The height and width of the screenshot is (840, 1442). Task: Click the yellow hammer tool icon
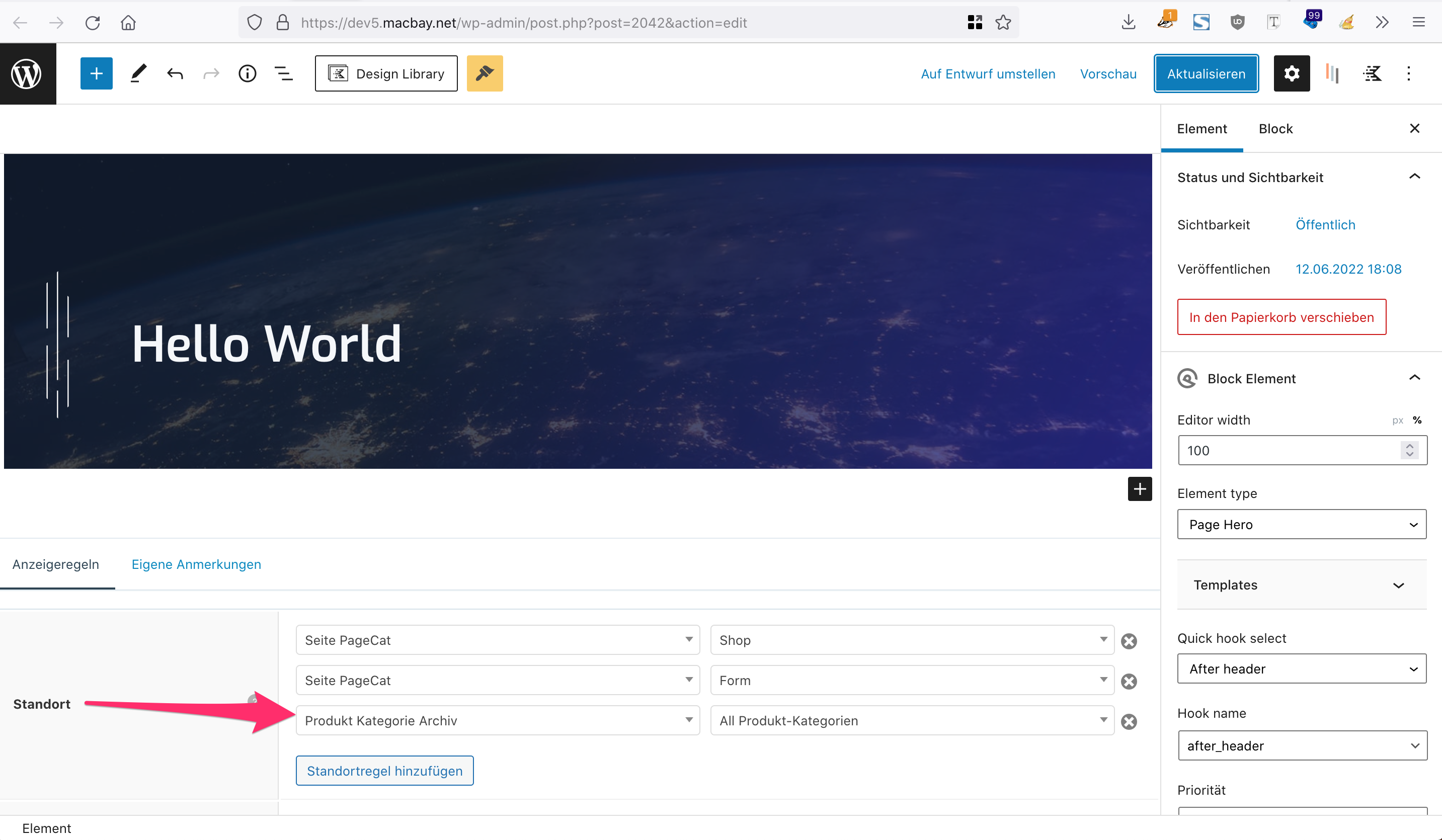(x=485, y=74)
